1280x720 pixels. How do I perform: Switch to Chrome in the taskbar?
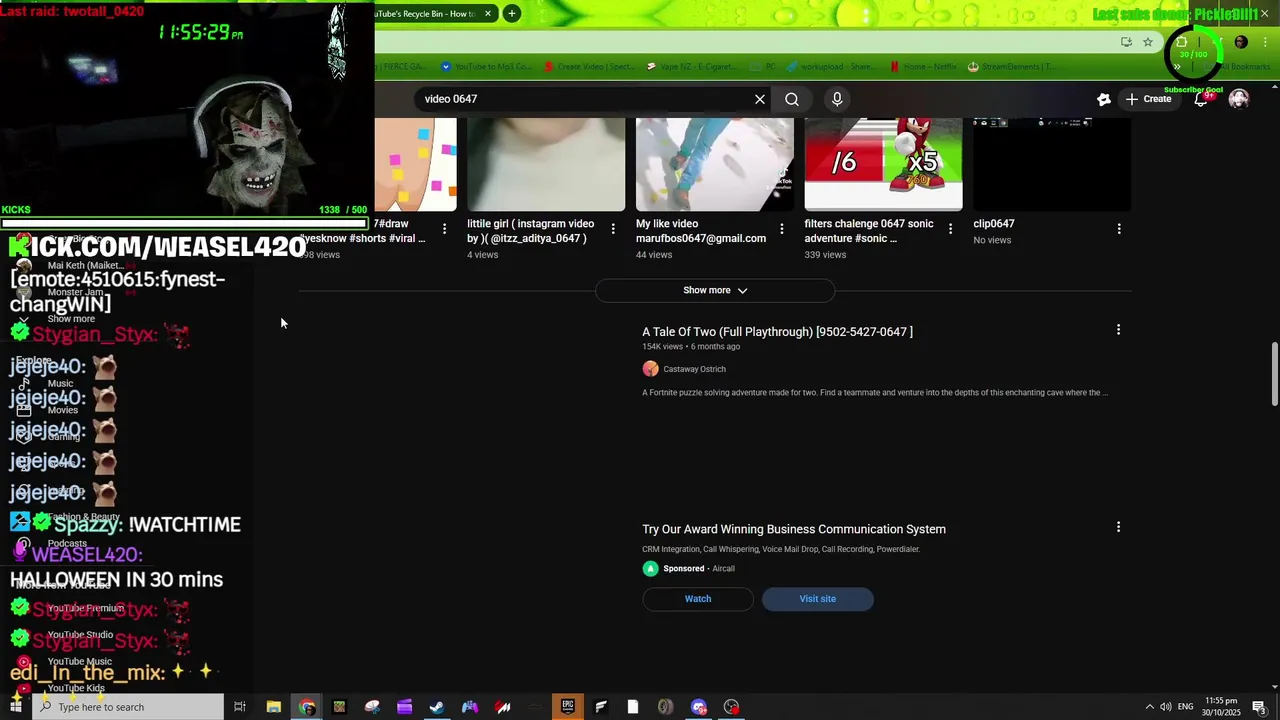307,707
